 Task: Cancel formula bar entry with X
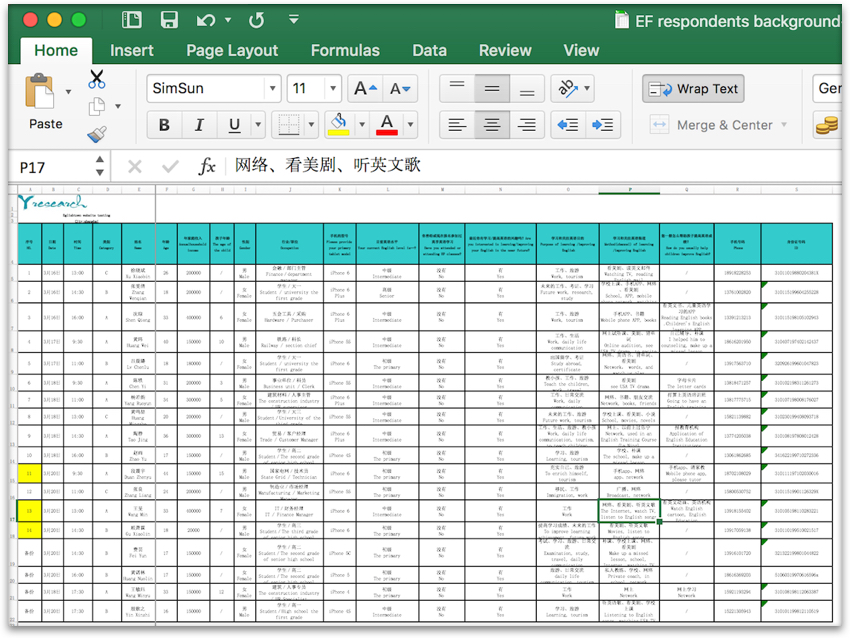click(134, 166)
